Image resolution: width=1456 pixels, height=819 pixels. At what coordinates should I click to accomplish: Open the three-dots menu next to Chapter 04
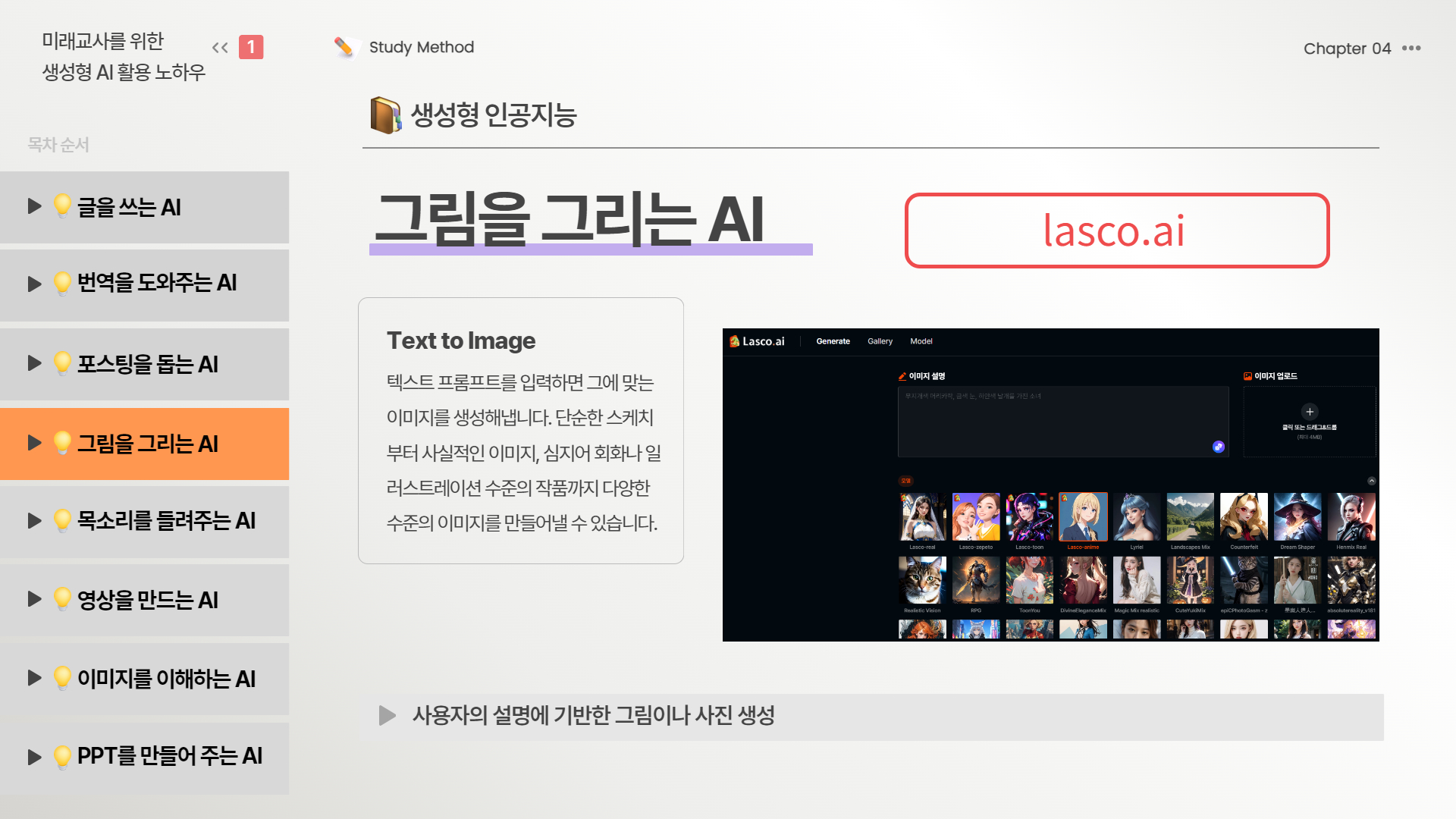[x=1411, y=48]
